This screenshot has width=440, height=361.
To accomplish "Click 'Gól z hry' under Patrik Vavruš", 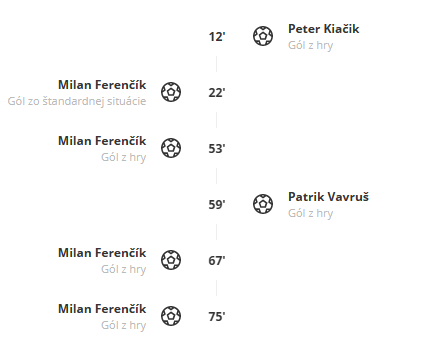I will click(311, 213).
